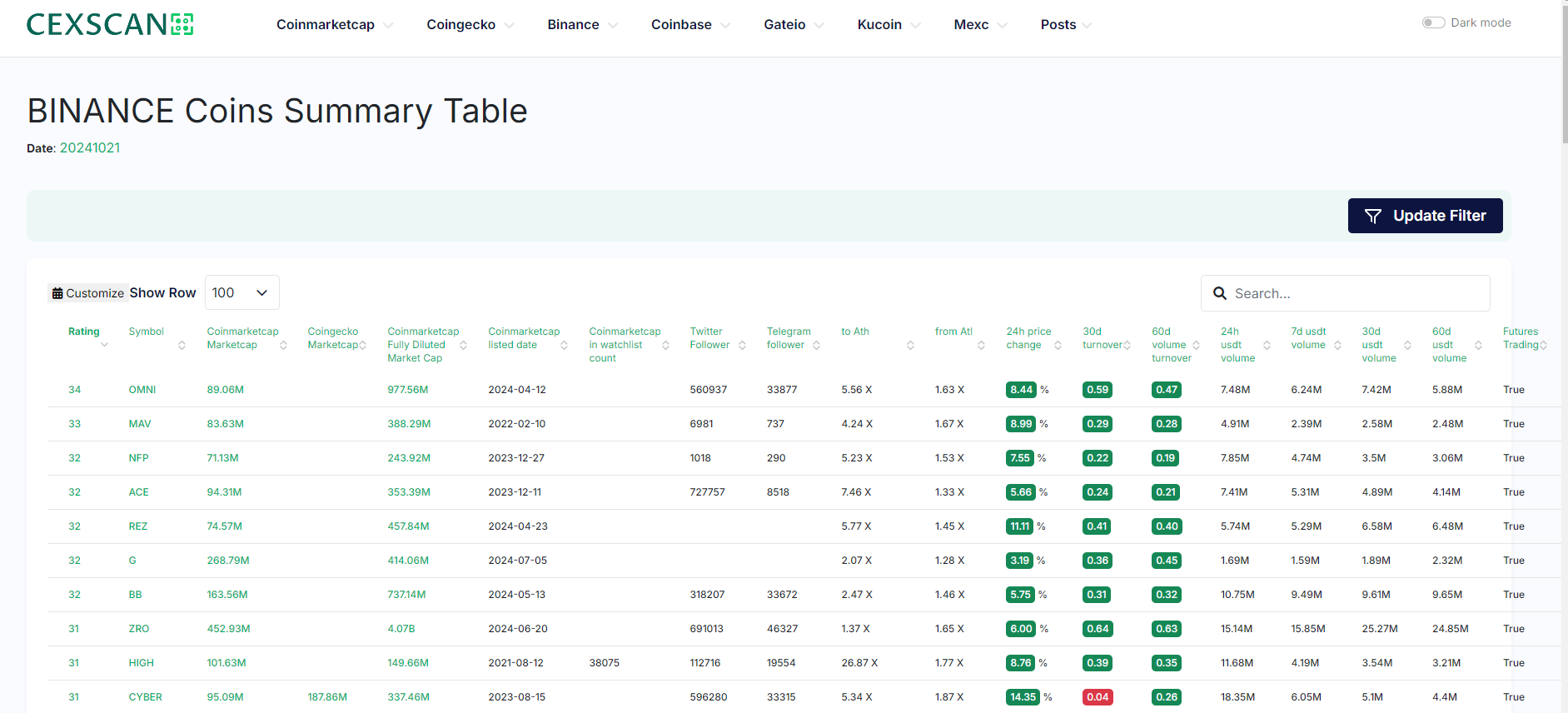Click the Coinbase menu chevron

(x=725, y=26)
